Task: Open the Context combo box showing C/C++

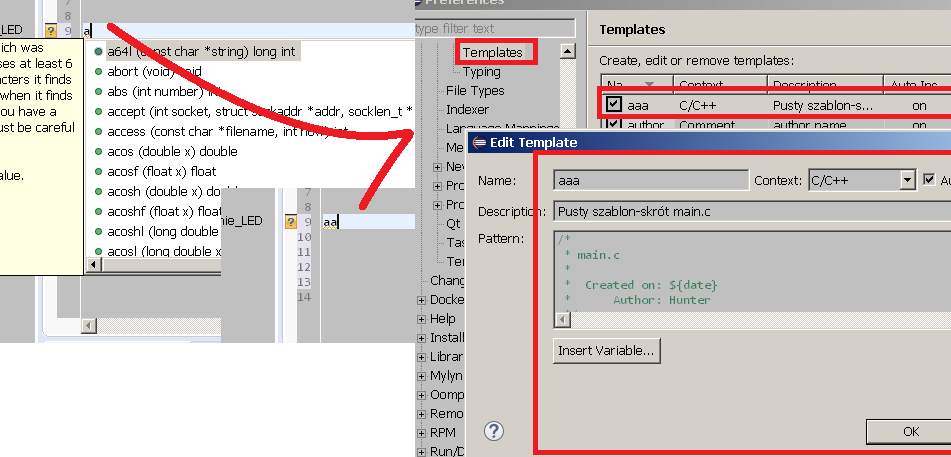Action: (861, 180)
